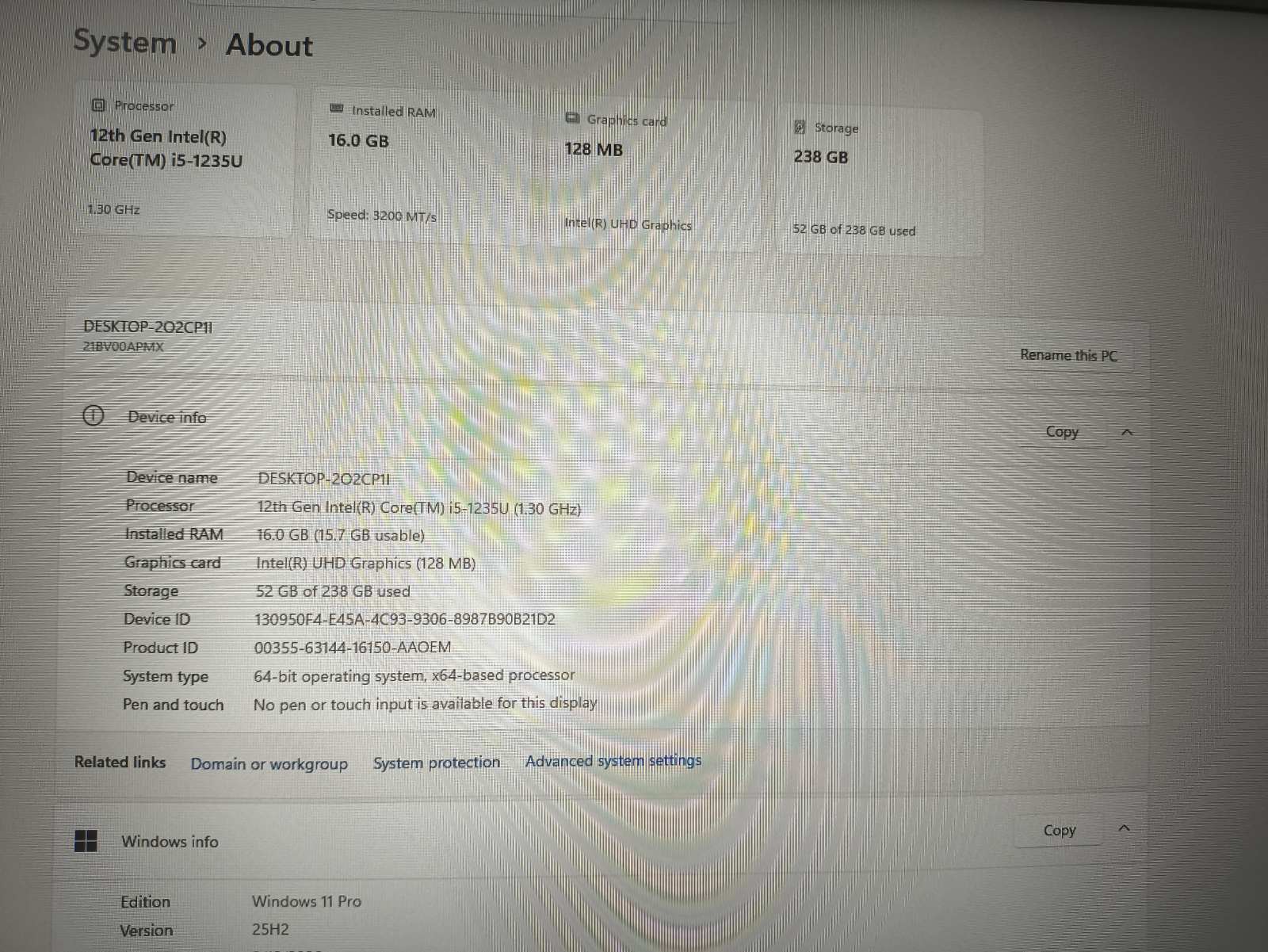Click the Device info circle icon

click(x=94, y=415)
